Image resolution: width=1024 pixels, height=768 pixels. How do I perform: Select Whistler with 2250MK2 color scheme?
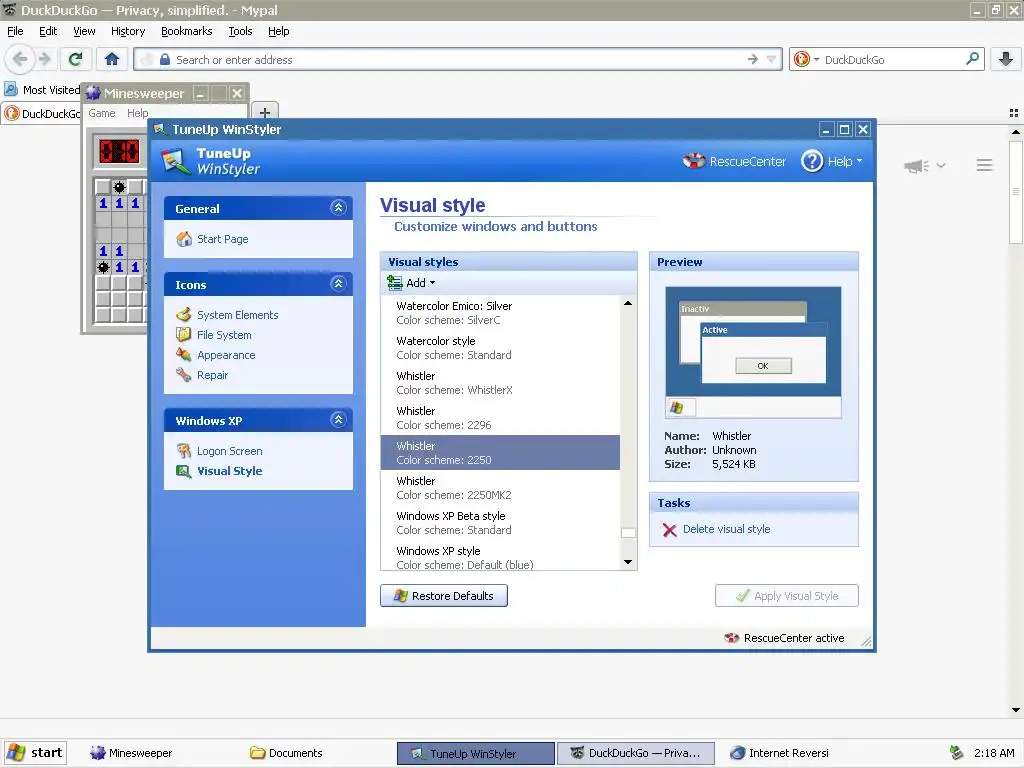(x=500, y=488)
